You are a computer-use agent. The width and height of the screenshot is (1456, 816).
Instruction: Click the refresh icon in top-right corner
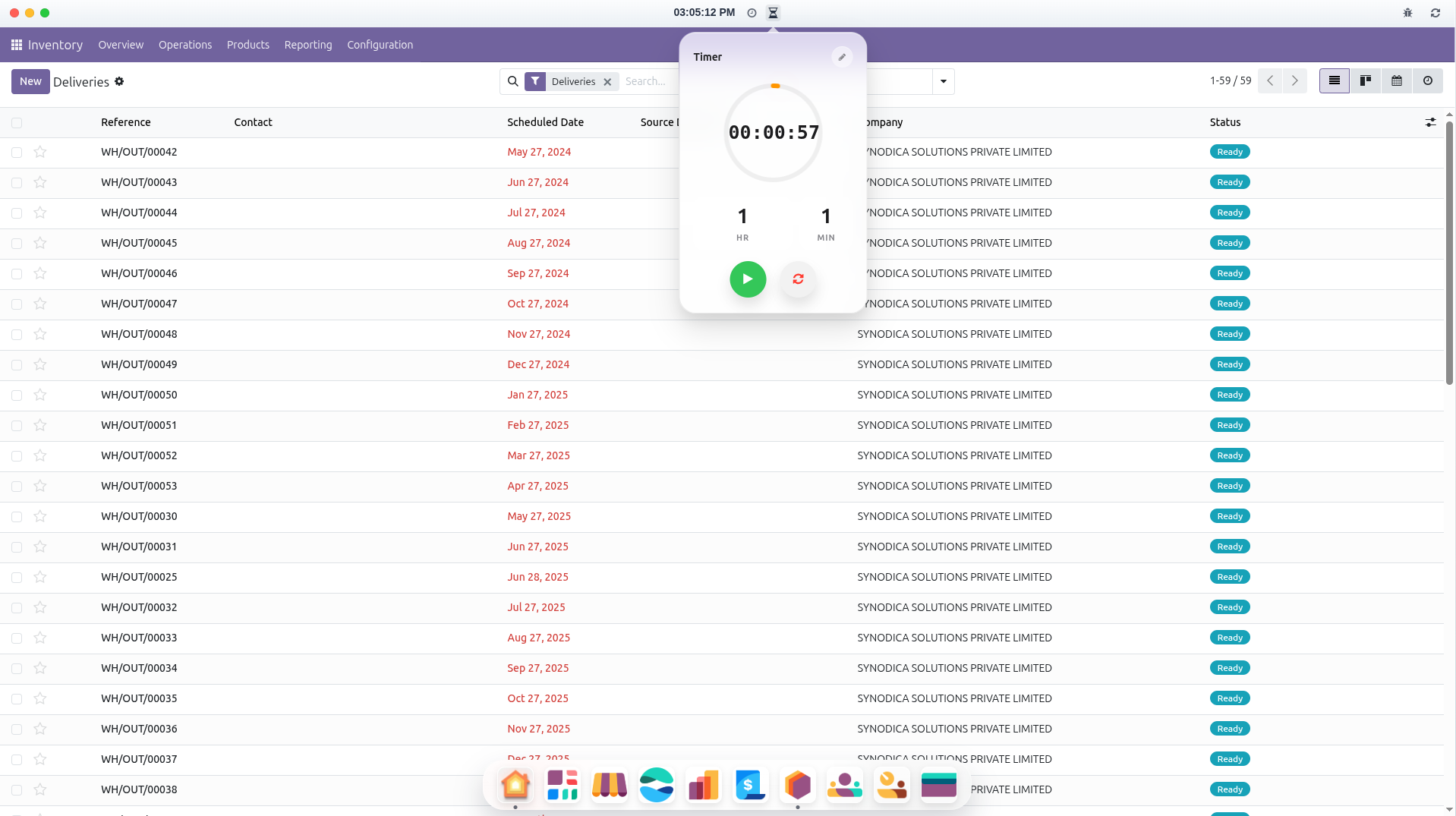tap(1435, 13)
